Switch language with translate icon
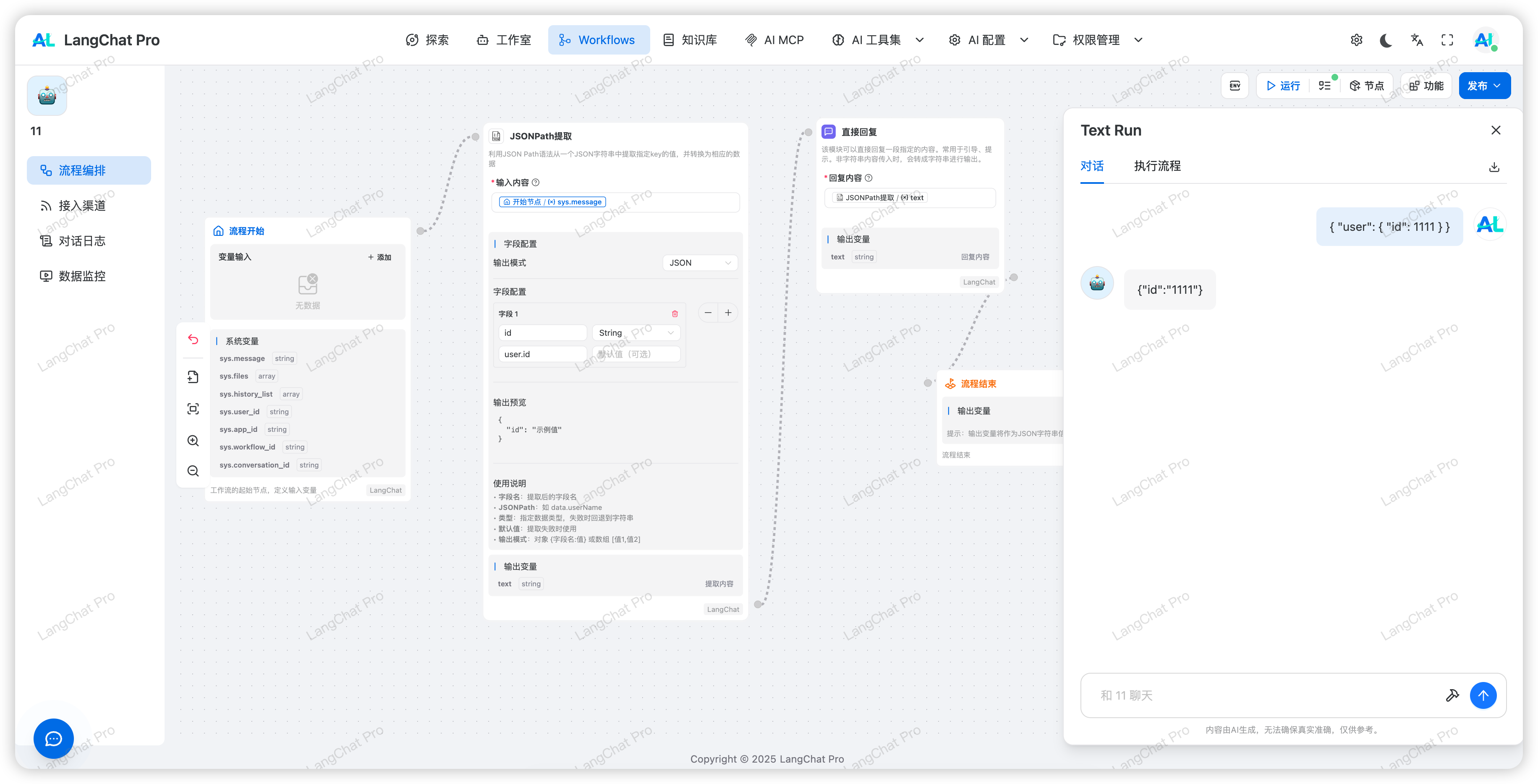 (1417, 40)
